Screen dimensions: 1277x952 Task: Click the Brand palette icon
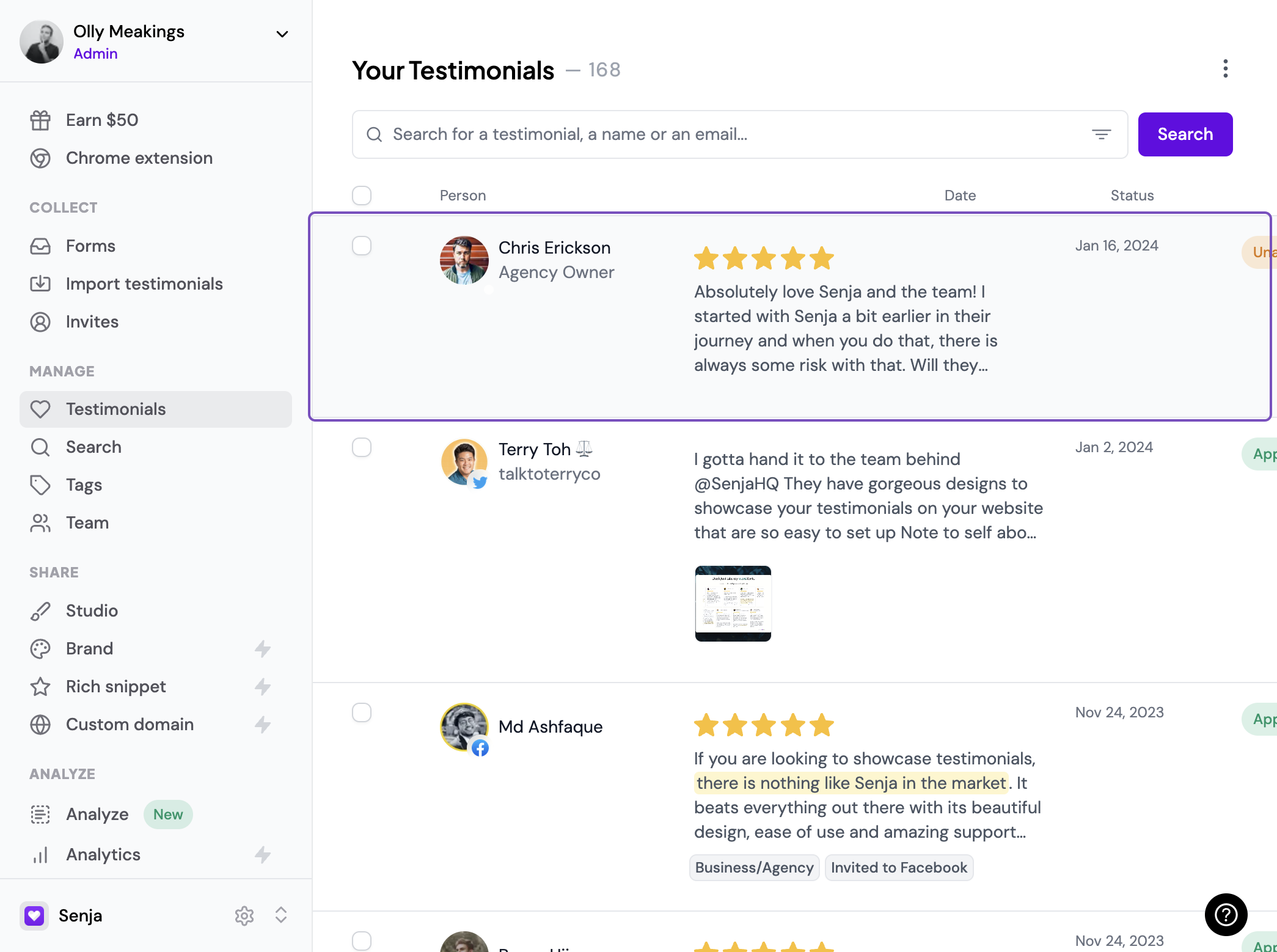click(x=40, y=649)
